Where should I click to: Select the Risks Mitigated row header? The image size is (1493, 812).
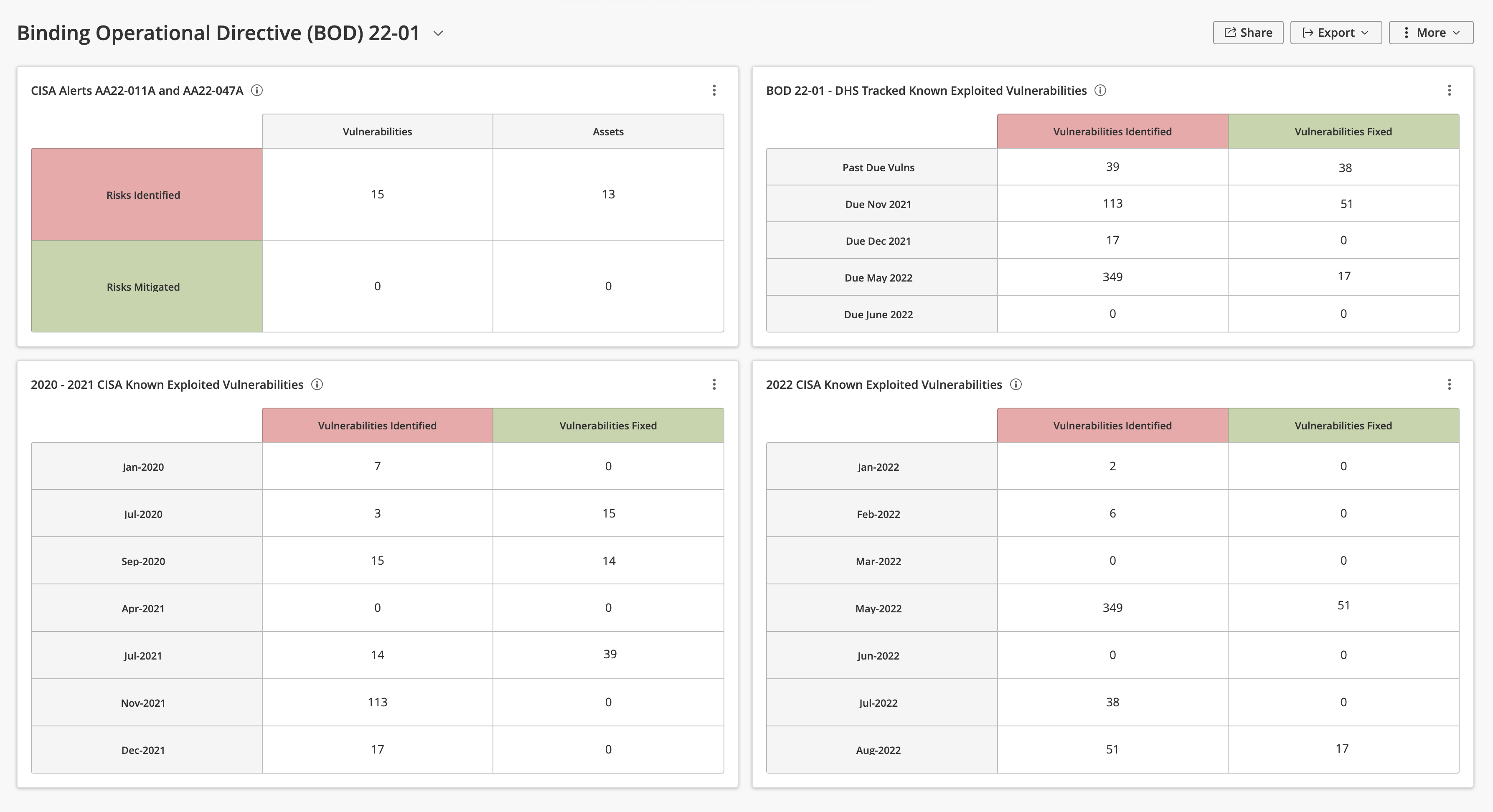pos(147,286)
